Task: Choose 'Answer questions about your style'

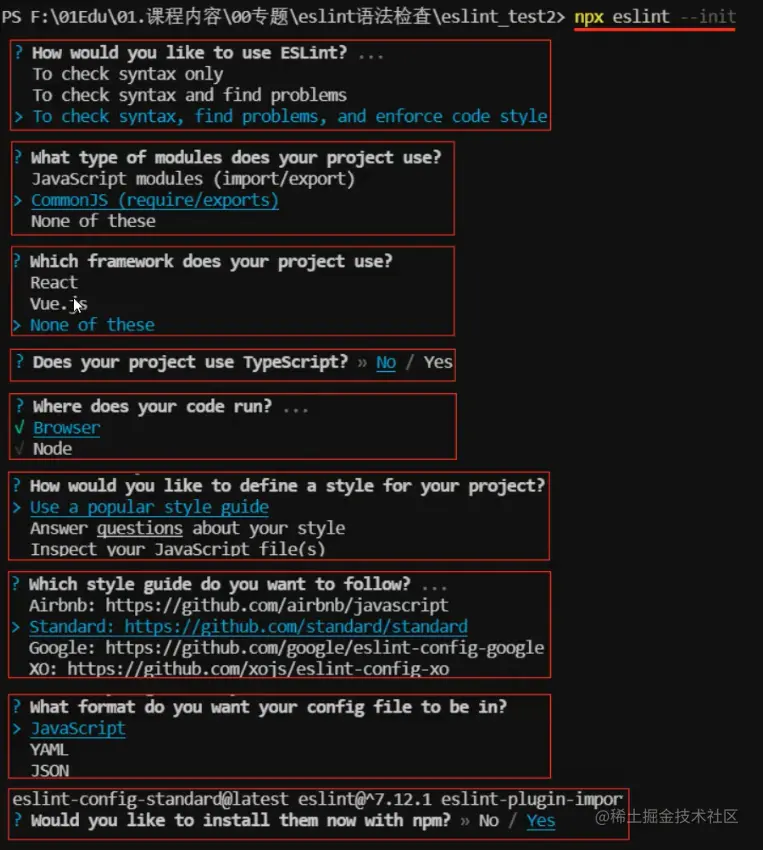Action: click(x=187, y=528)
